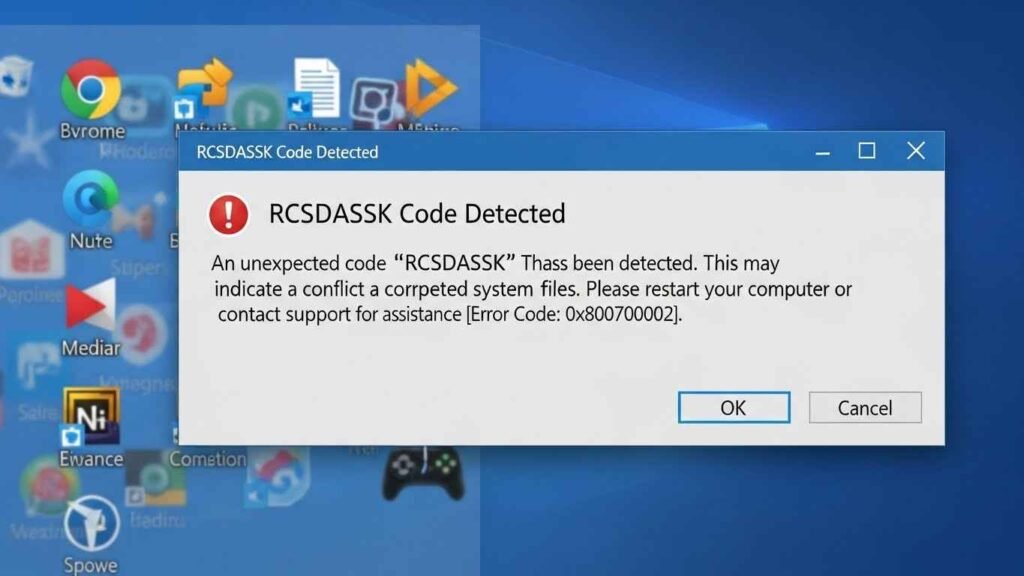Open the orange play arrow desktop icon
Viewport: 1024px width, 576px height.
430,88
